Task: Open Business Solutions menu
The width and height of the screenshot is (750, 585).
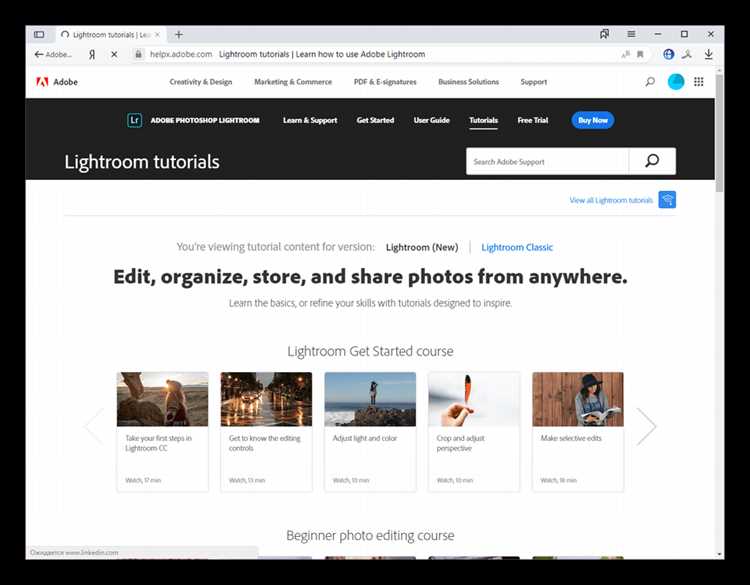Action: [x=469, y=82]
